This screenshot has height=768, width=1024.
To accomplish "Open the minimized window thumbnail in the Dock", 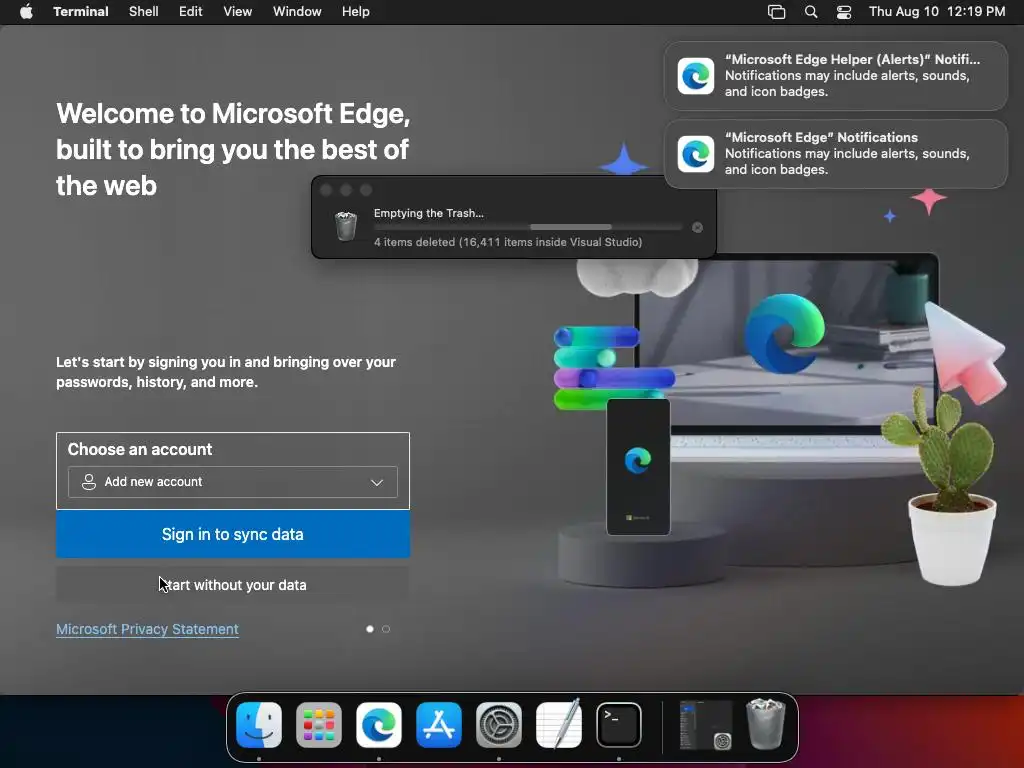I will tap(705, 725).
